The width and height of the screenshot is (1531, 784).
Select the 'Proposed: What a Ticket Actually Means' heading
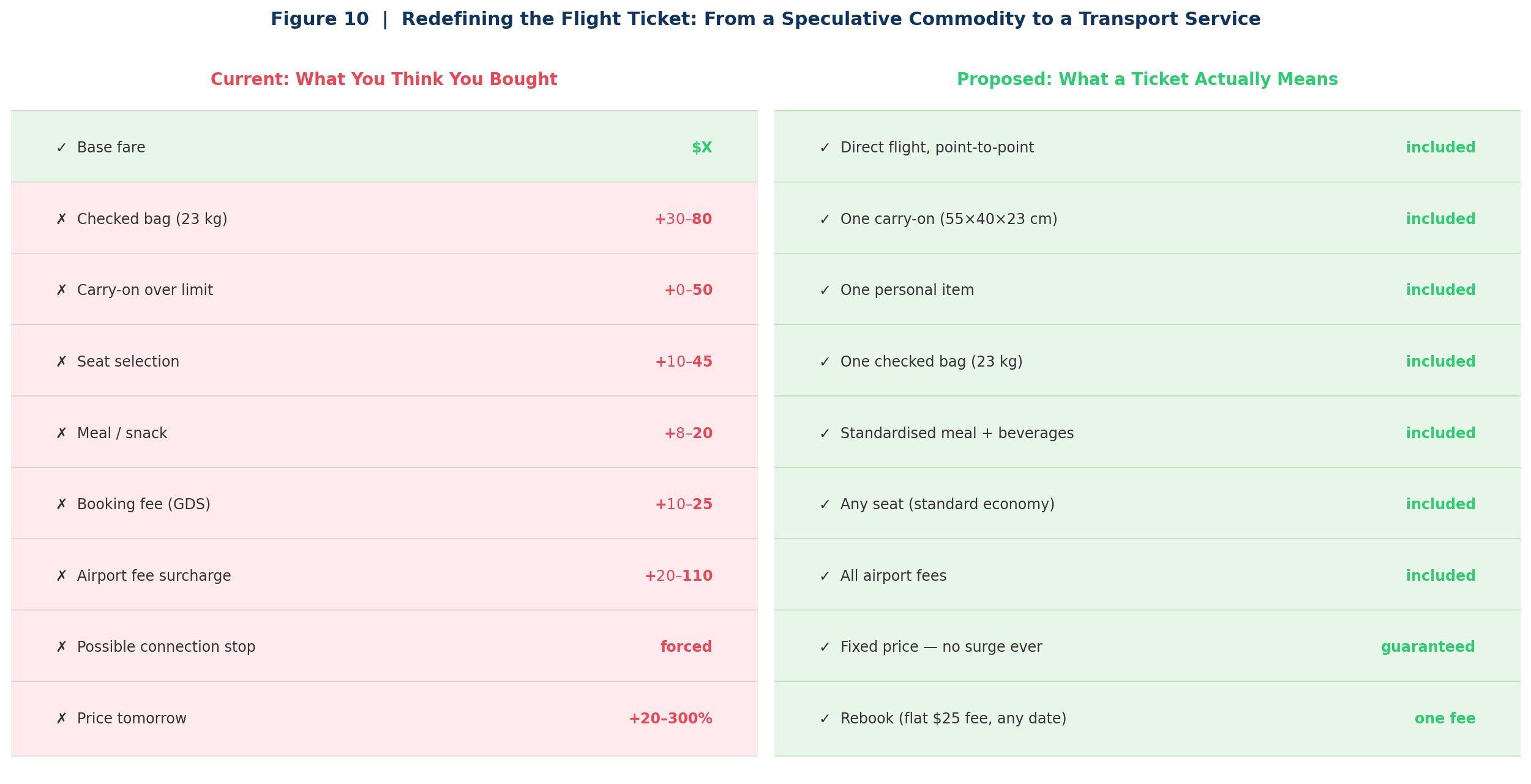click(1147, 80)
